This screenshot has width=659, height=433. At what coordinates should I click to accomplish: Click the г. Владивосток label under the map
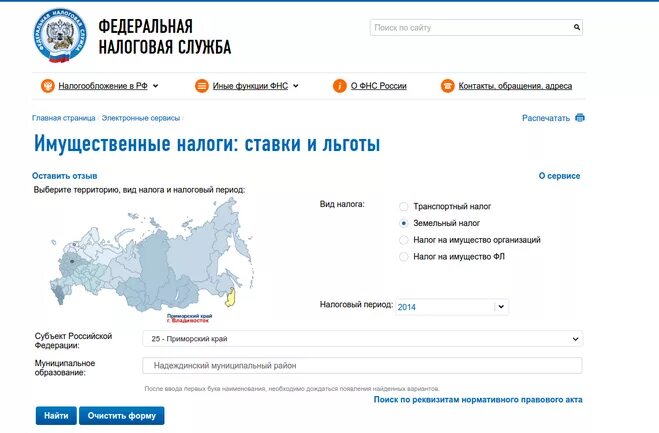(x=188, y=320)
